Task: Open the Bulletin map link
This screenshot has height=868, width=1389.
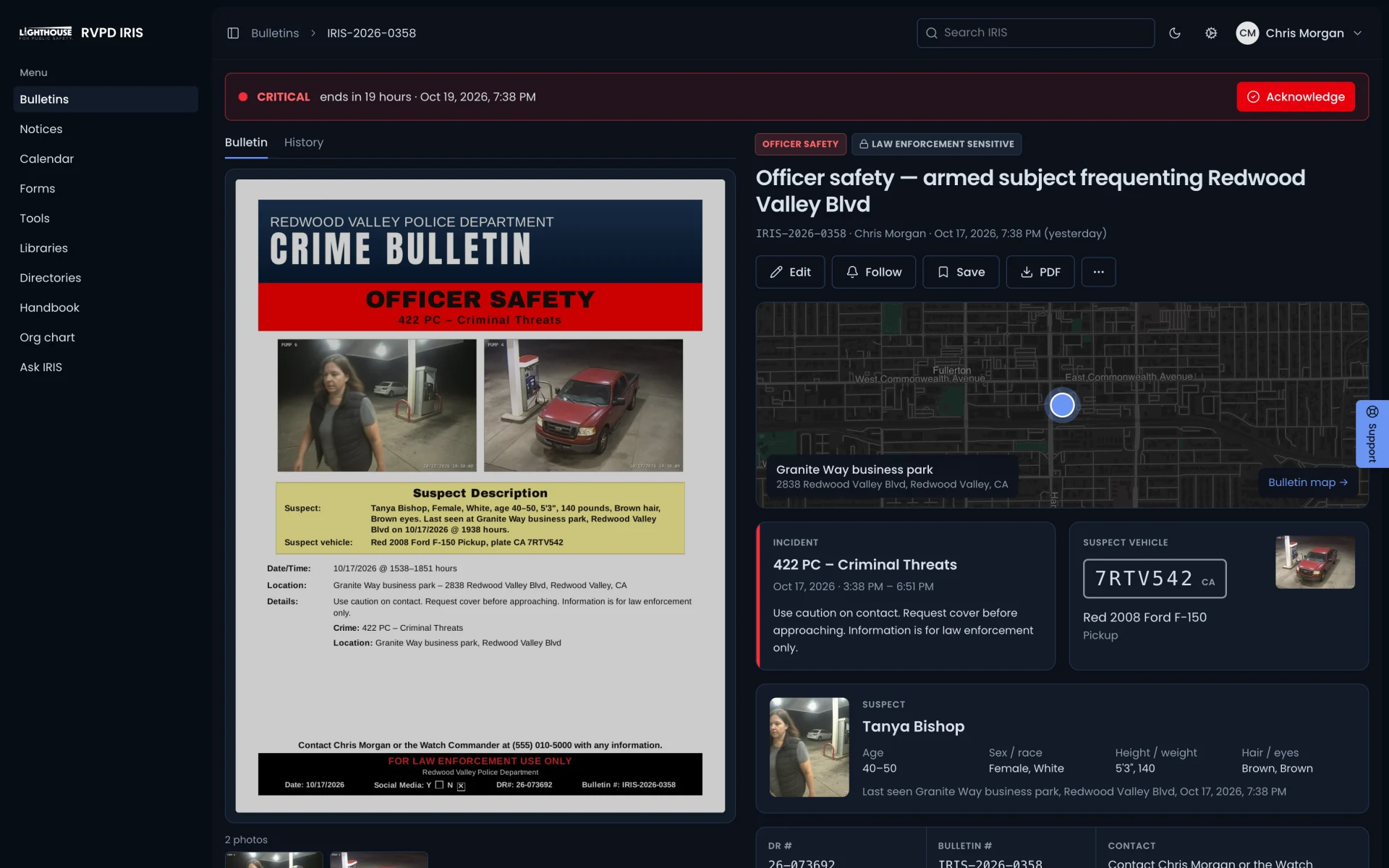Action: pos(1307,482)
